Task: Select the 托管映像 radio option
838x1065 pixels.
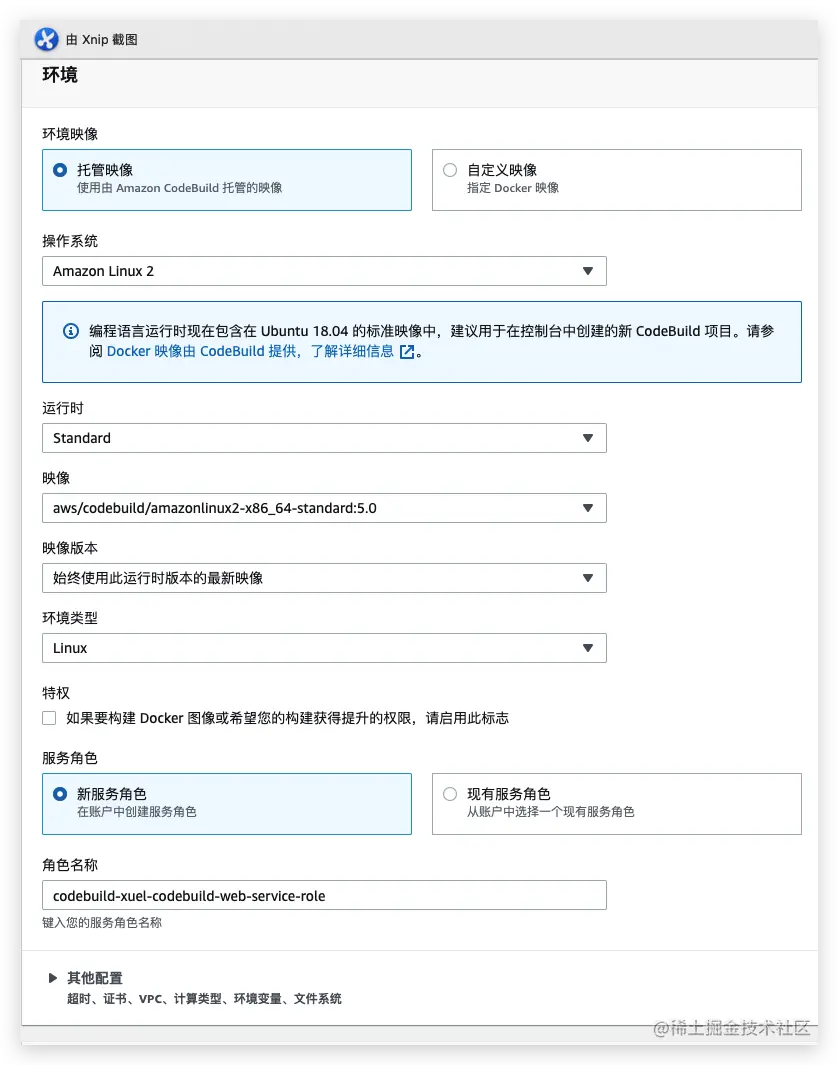Action: pos(60,170)
